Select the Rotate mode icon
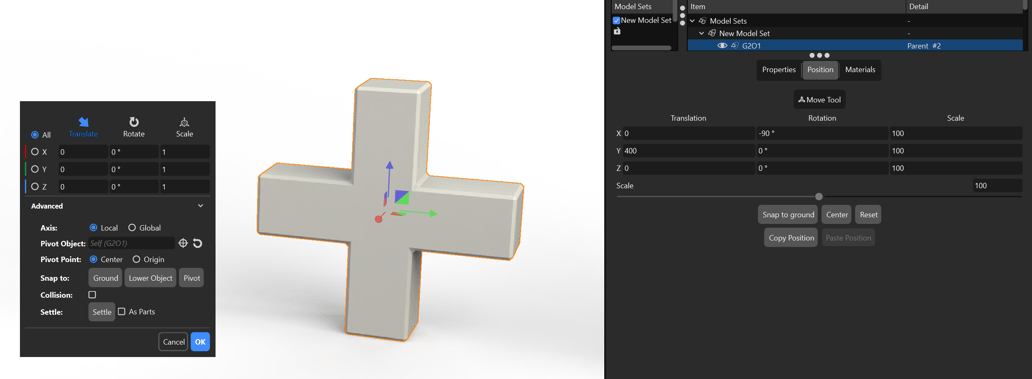The image size is (1032, 379). pyautogui.click(x=134, y=122)
